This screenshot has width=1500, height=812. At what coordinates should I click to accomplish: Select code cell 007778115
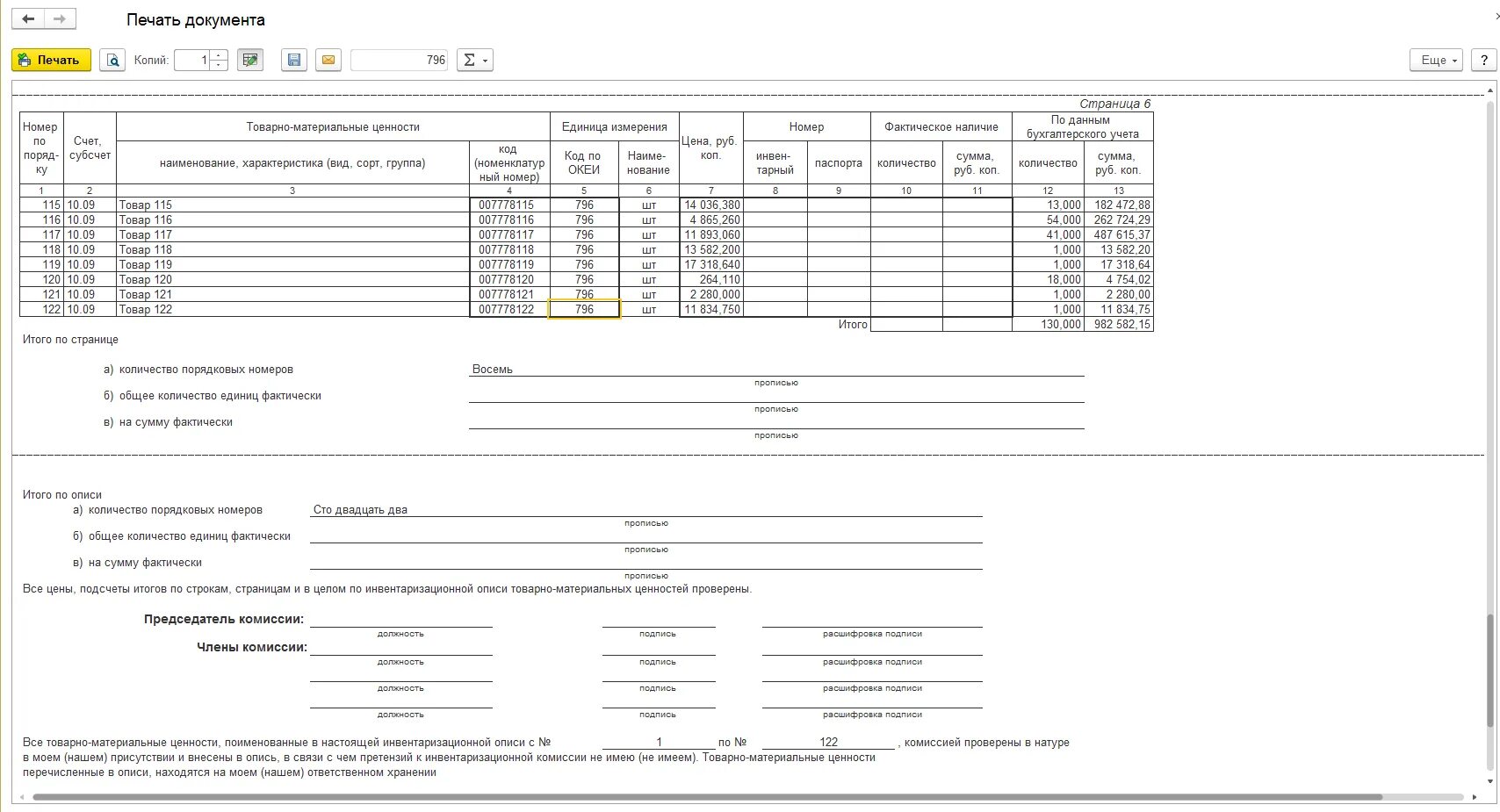(x=509, y=205)
